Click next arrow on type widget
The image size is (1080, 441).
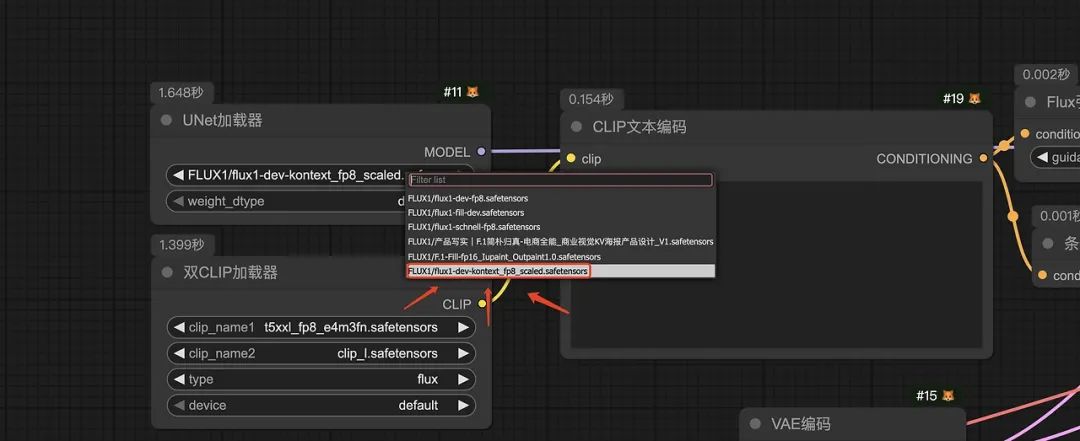(x=464, y=379)
